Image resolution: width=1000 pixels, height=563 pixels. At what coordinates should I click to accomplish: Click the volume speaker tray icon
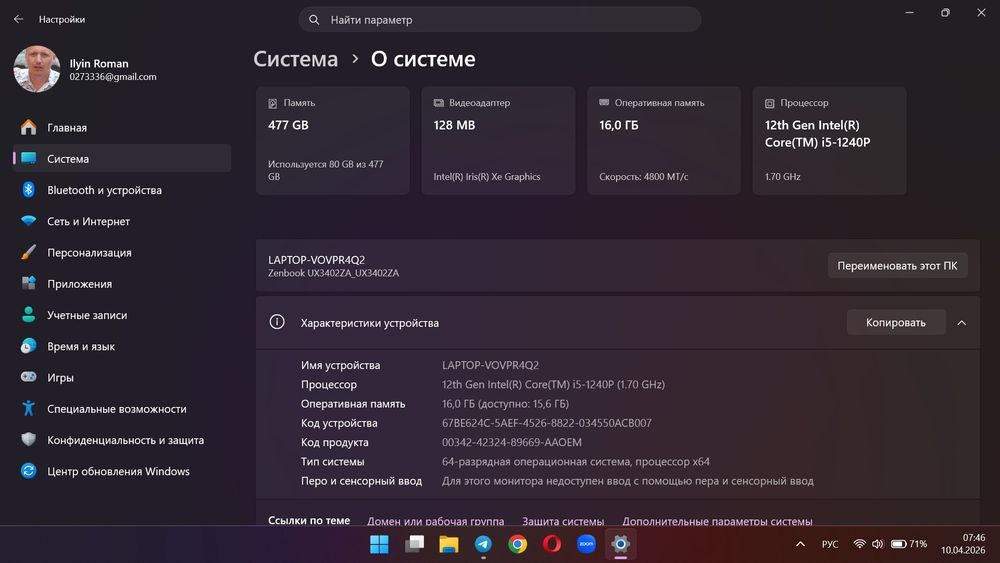878,544
